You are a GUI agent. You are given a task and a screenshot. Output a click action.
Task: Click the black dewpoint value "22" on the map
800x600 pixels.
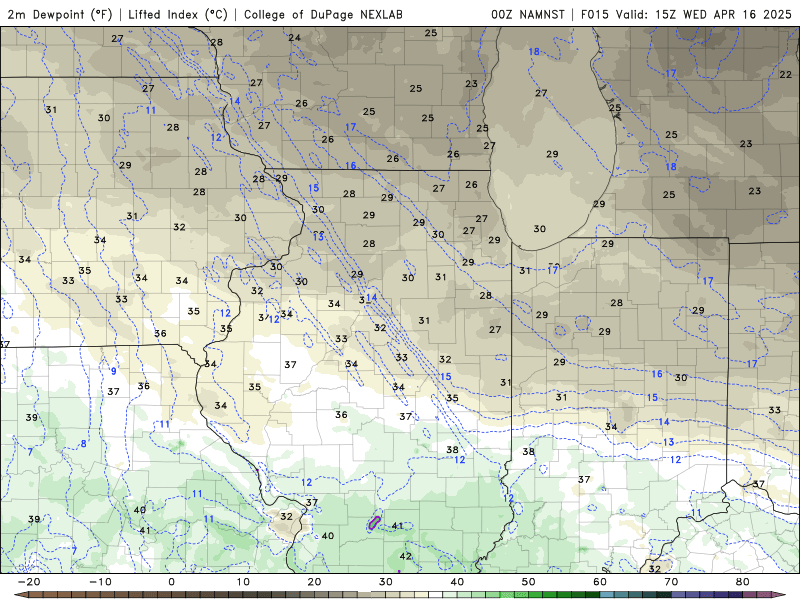tap(786, 74)
